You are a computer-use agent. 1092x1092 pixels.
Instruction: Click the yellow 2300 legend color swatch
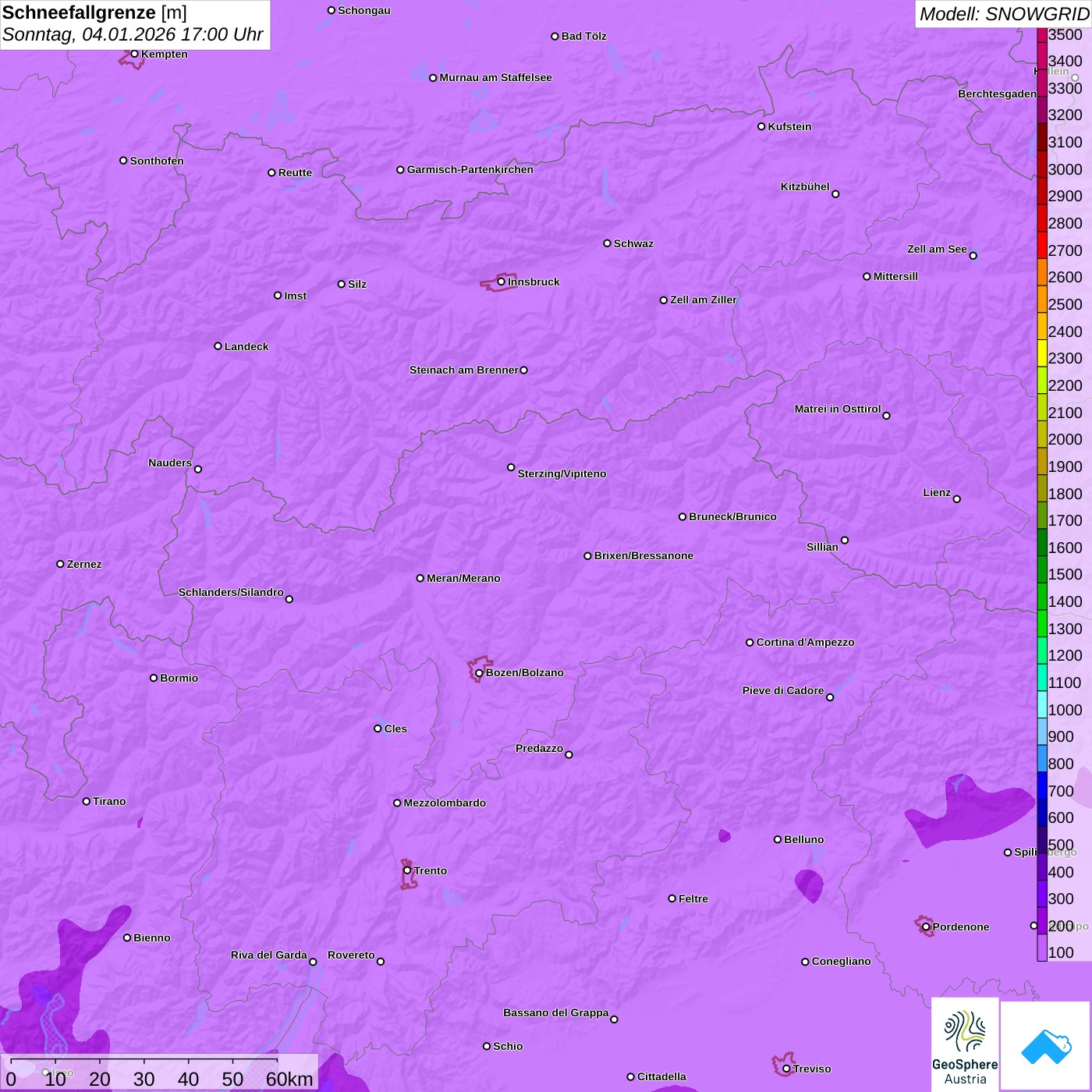(x=1042, y=353)
